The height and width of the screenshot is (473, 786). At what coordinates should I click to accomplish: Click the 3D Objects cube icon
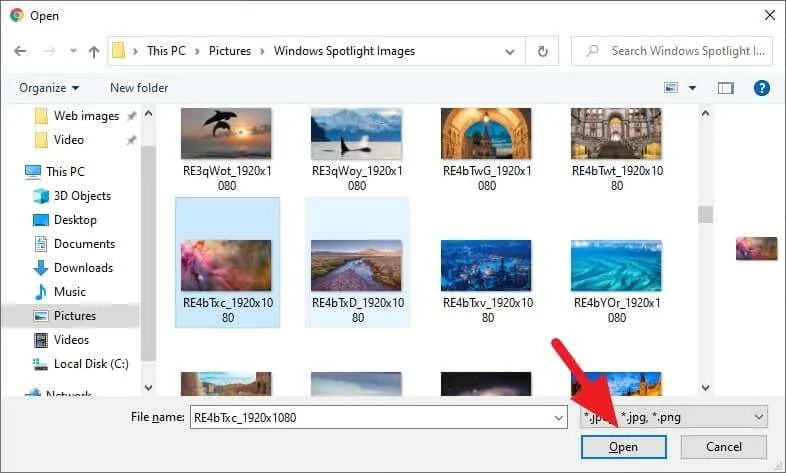[x=41, y=196]
